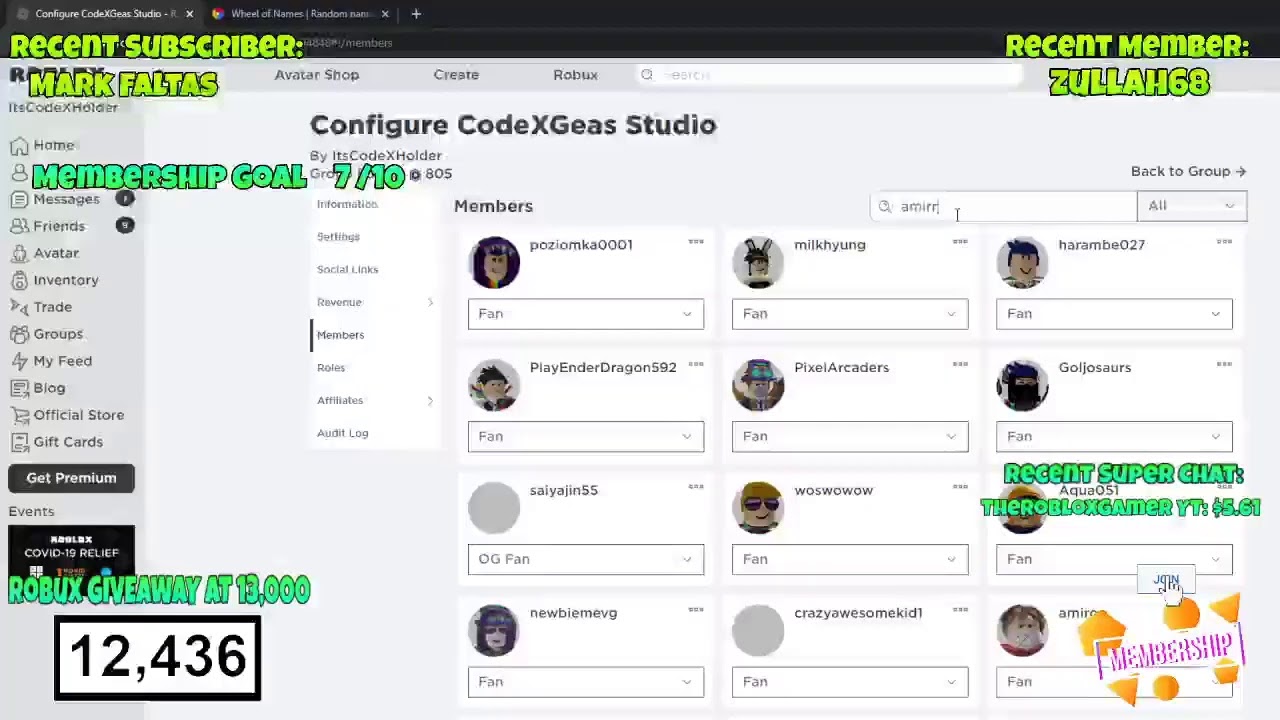Change role dropdown for poziomka0001

tap(586, 314)
